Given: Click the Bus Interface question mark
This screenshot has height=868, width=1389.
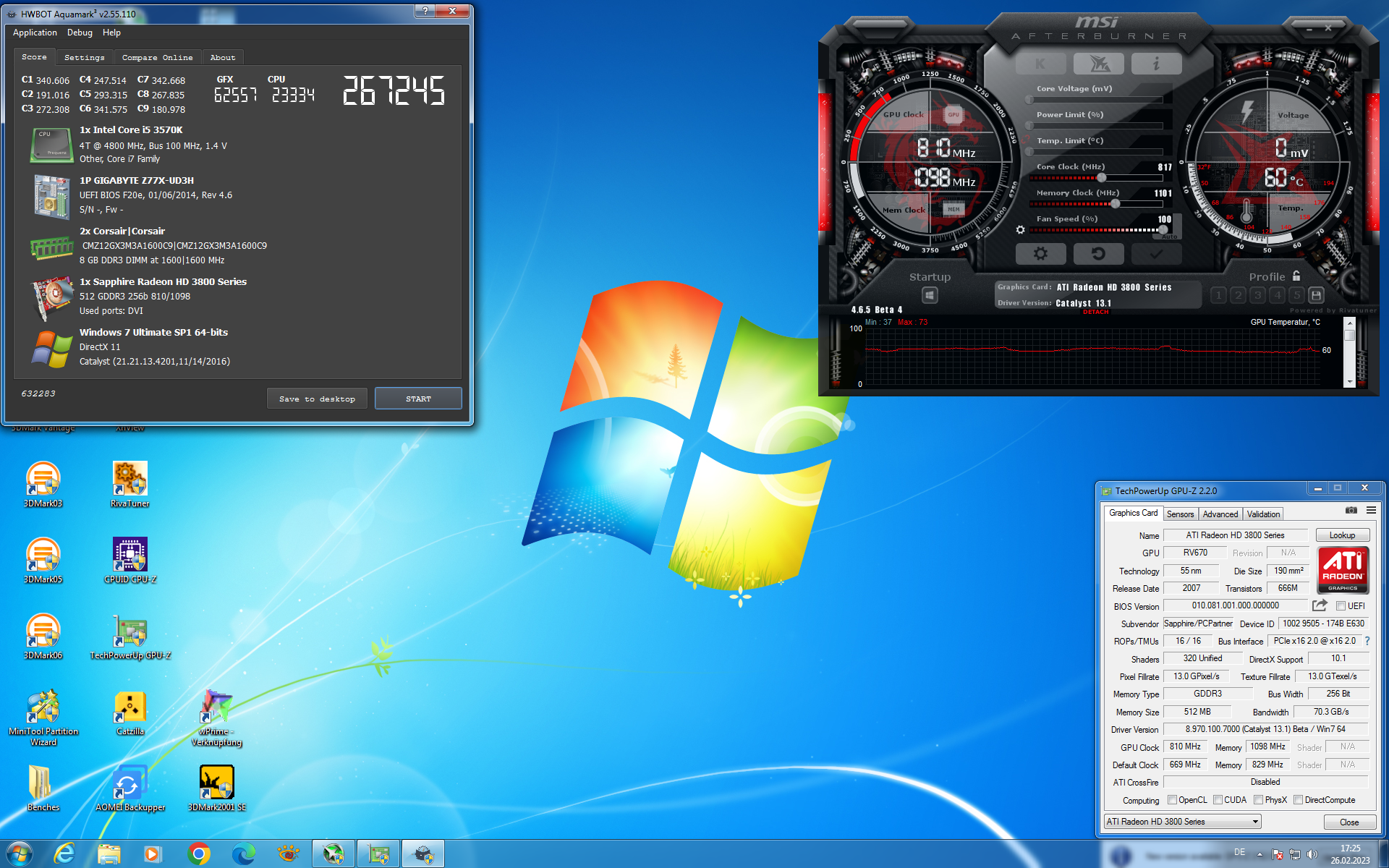Looking at the screenshot, I should point(1367,641).
